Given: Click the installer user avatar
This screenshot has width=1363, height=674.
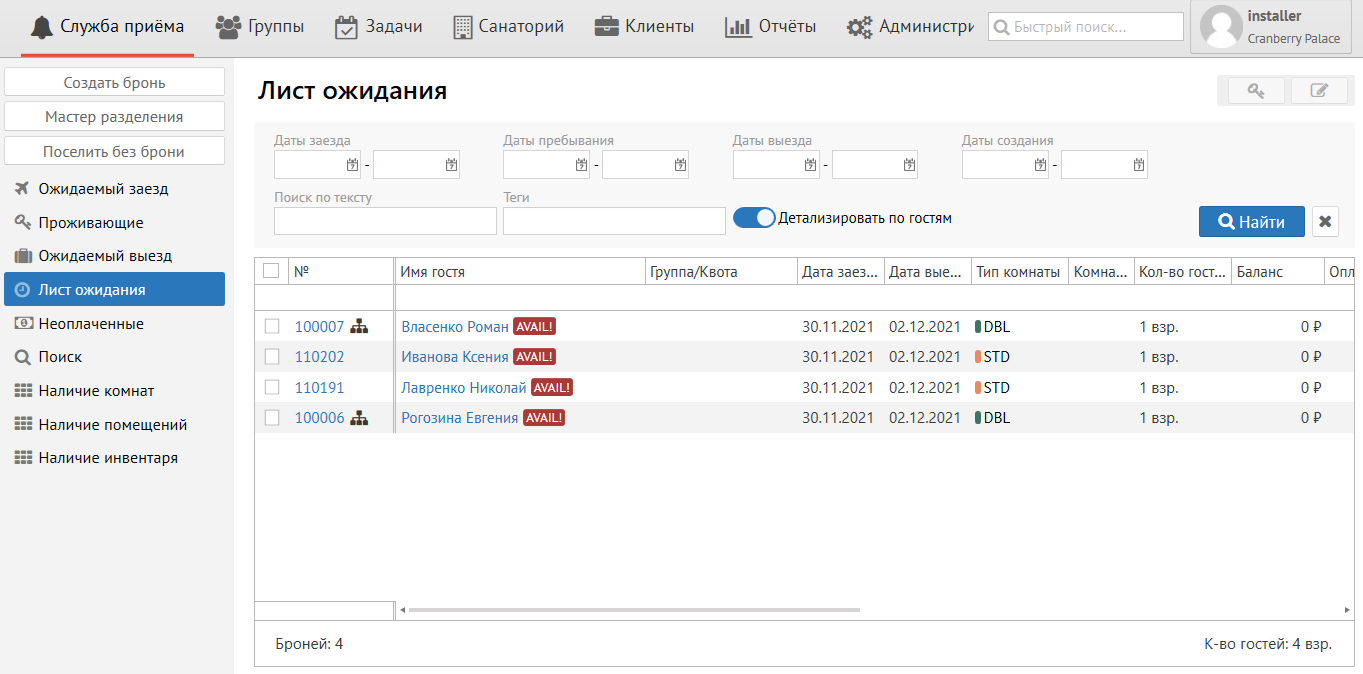Looking at the screenshot, I should [x=1220, y=27].
